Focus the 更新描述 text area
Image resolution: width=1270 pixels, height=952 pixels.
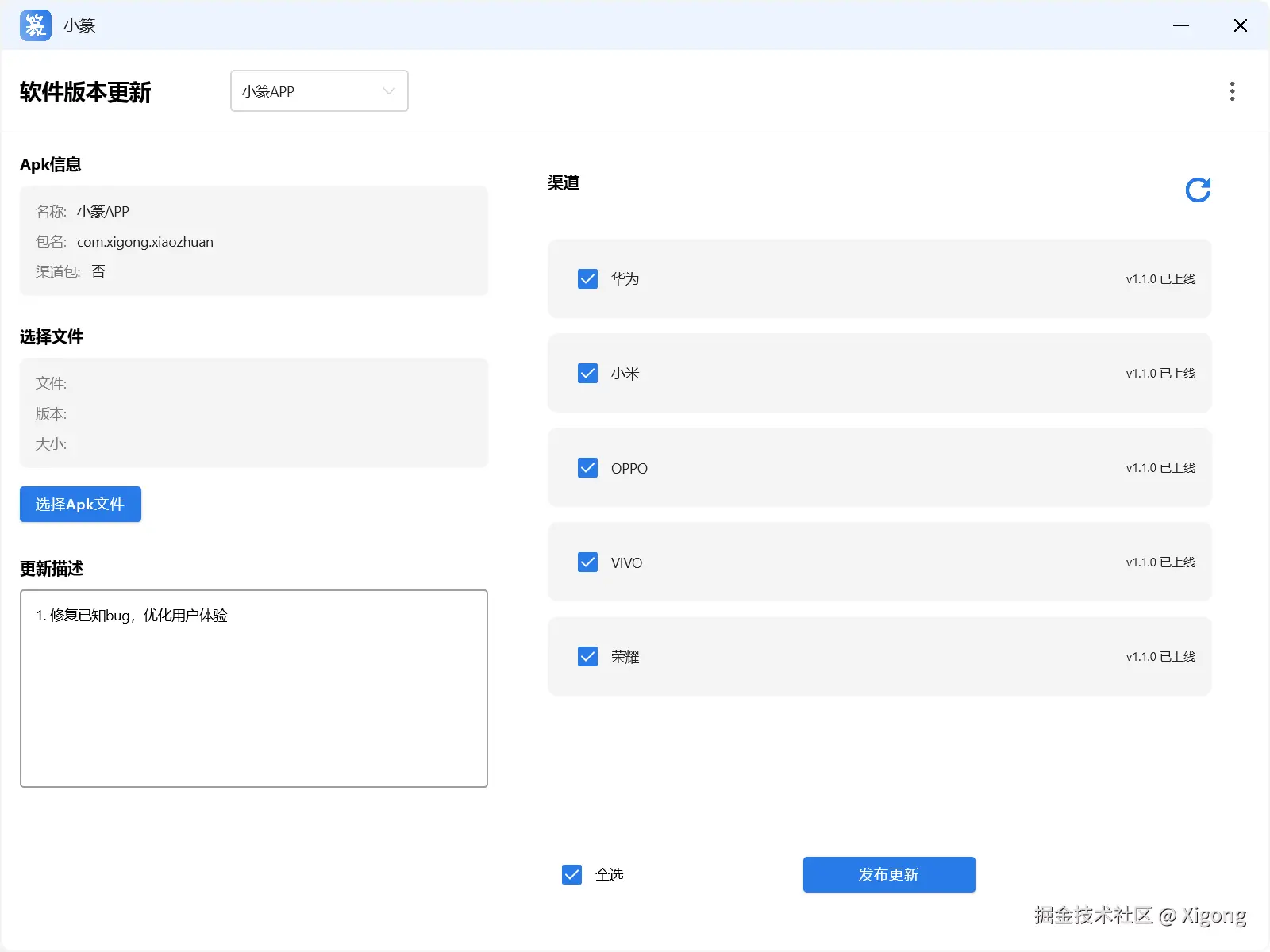254,689
